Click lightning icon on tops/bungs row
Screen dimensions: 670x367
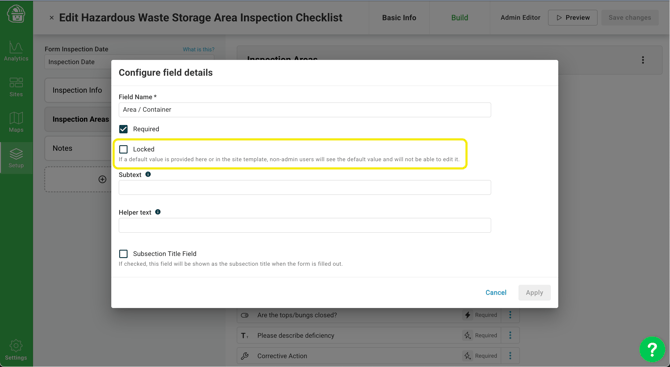[467, 315]
